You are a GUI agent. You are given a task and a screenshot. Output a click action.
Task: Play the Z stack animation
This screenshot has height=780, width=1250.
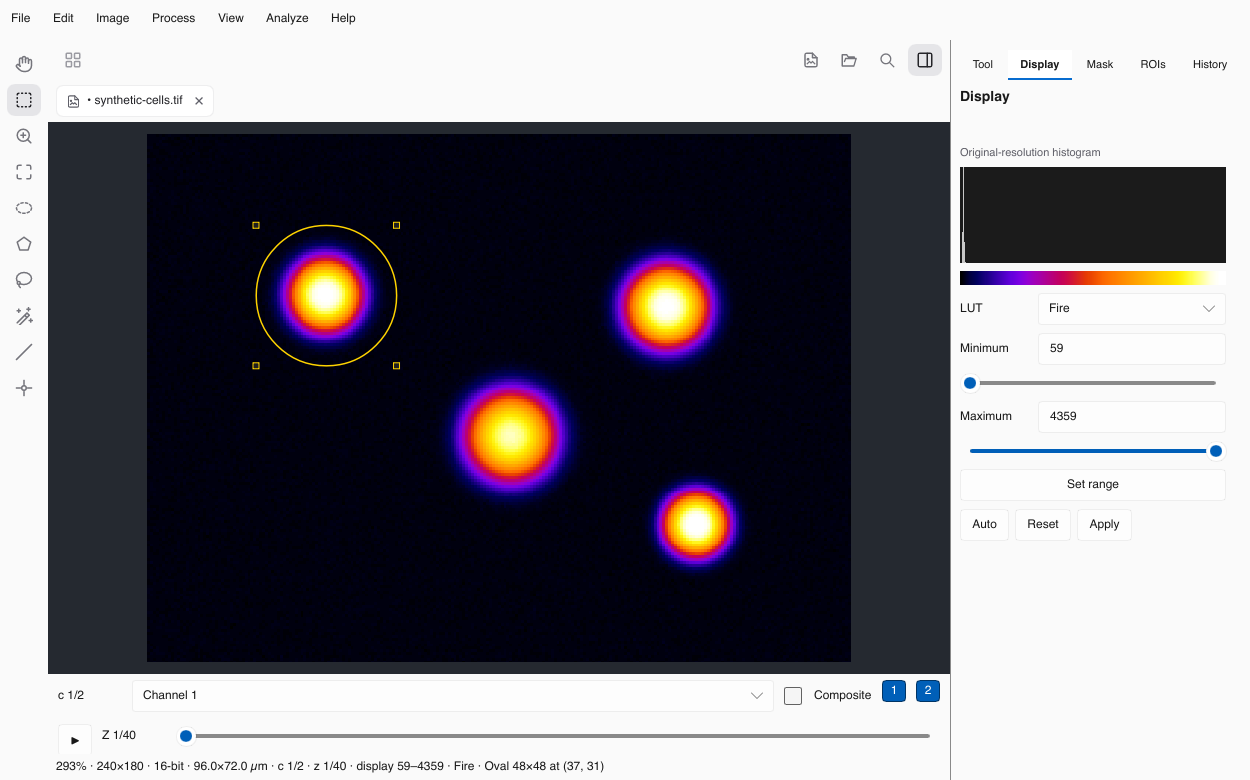[75, 740]
